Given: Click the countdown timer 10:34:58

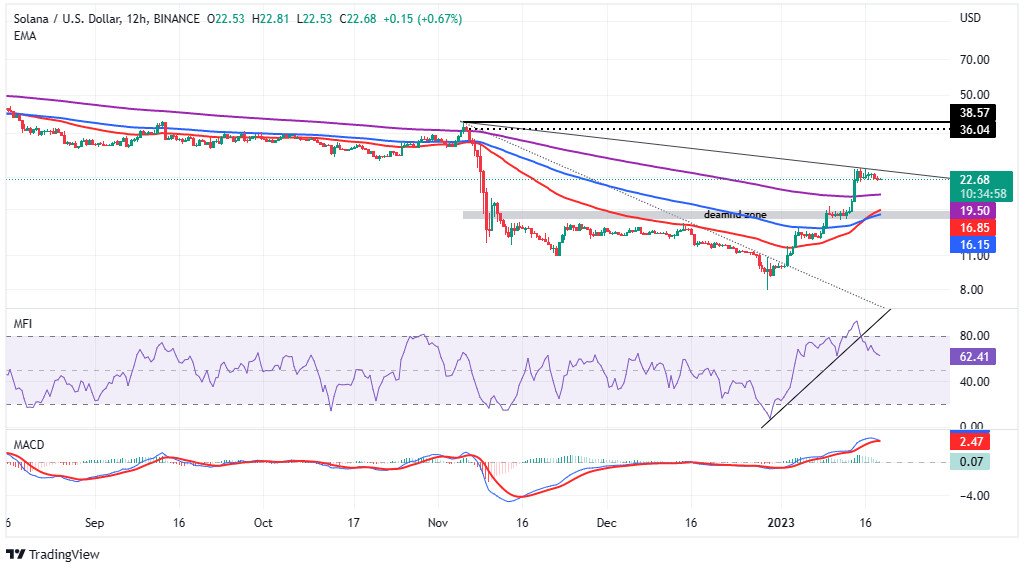Looking at the screenshot, I should pyautogui.click(x=983, y=194).
